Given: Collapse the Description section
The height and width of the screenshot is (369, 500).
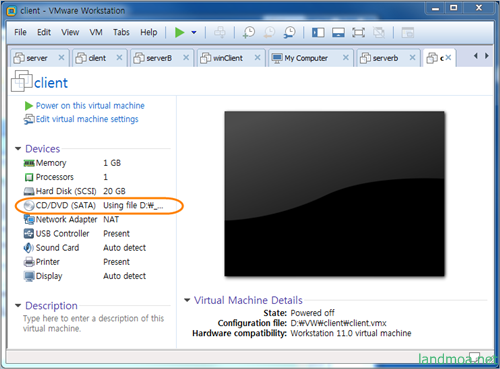Looking at the screenshot, I should pos(18,305).
